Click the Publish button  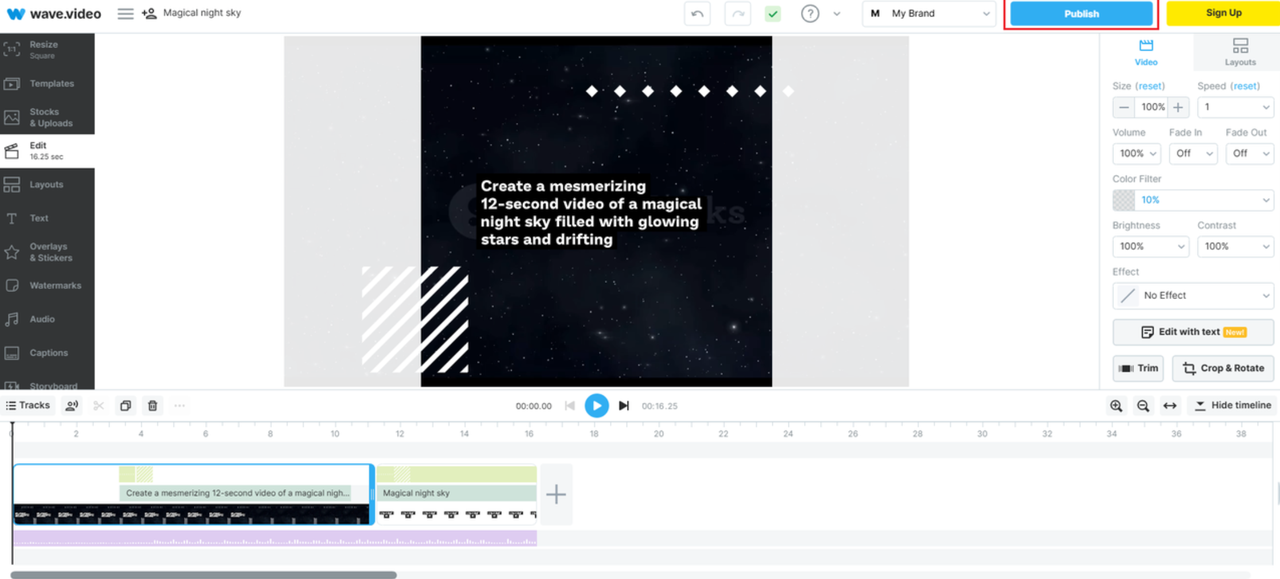coord(1081,14)
